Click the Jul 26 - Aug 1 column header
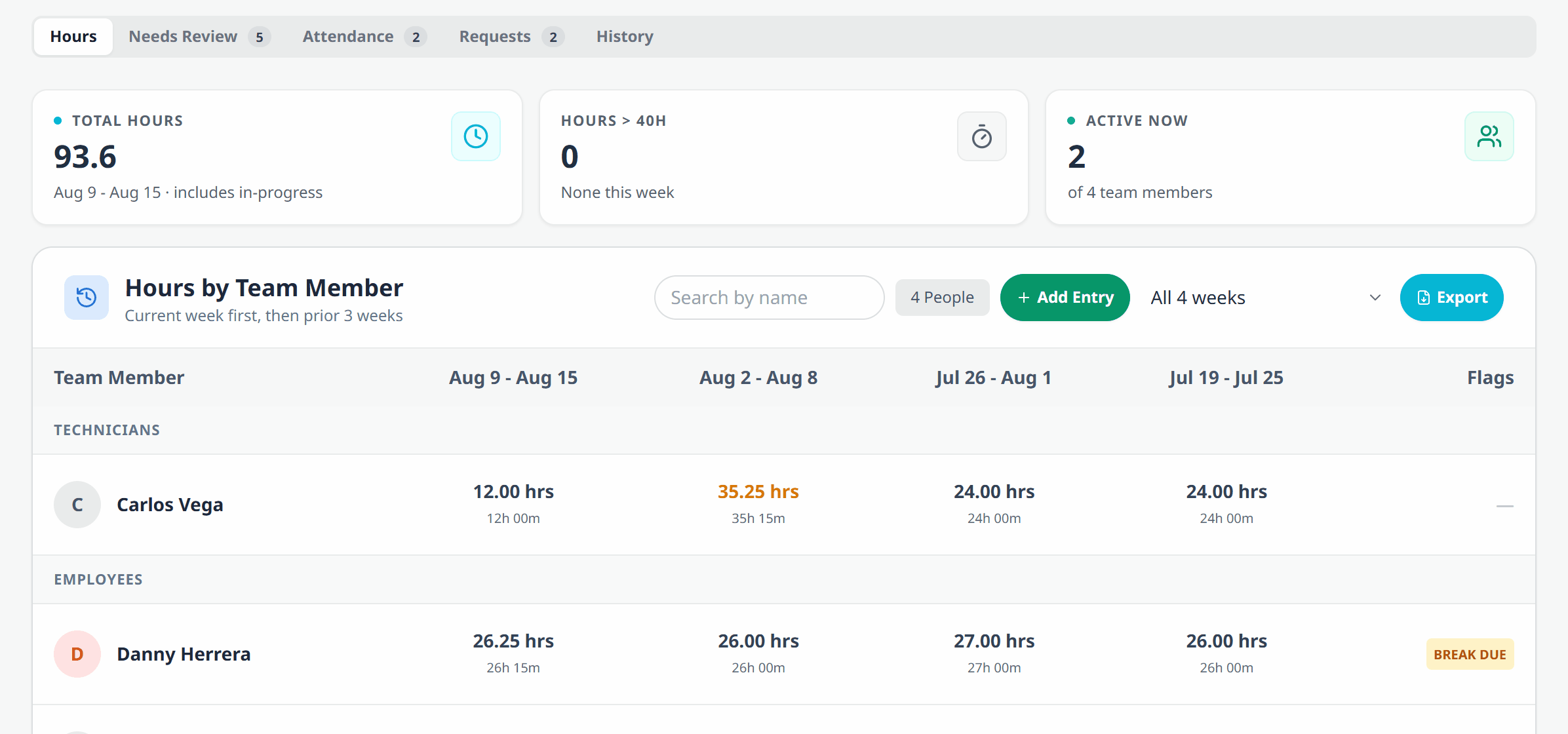Viewport: 1568px width, 734px height. [994, 377]
